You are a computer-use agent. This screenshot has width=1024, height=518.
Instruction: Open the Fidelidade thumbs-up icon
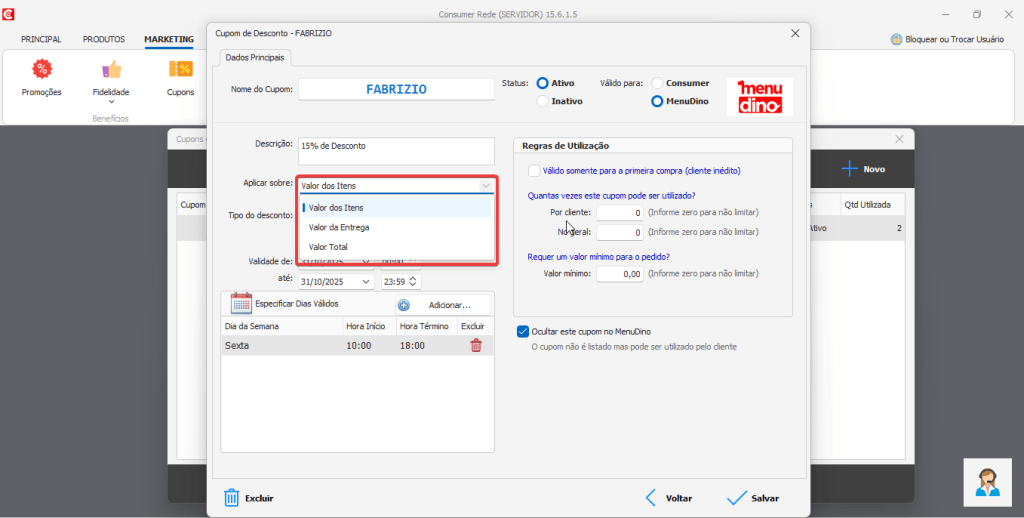111,70
